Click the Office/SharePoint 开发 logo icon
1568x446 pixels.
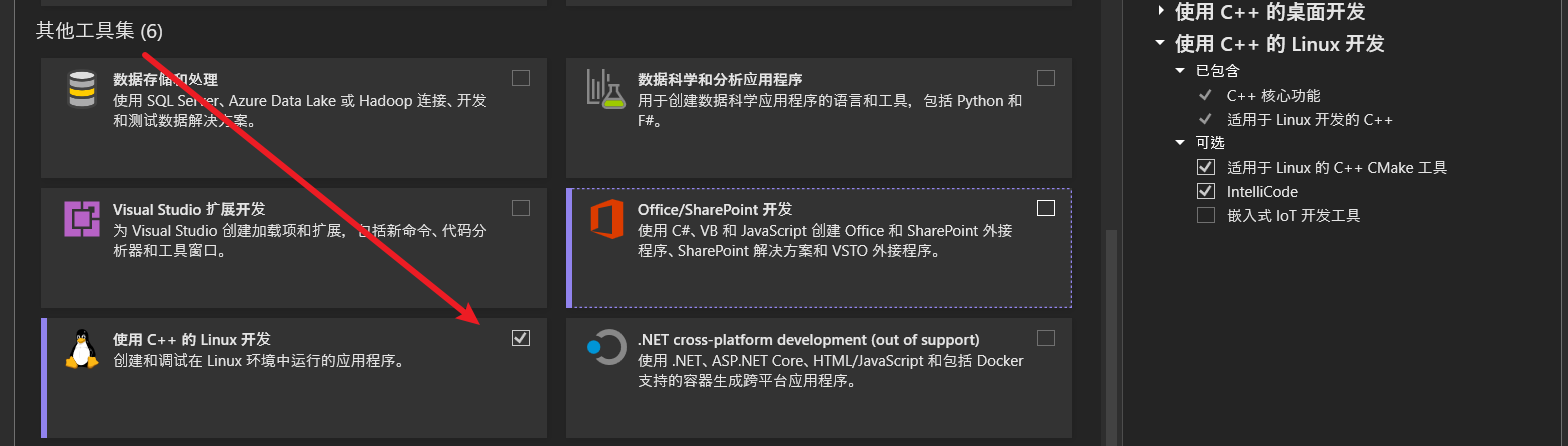[606, 219]
